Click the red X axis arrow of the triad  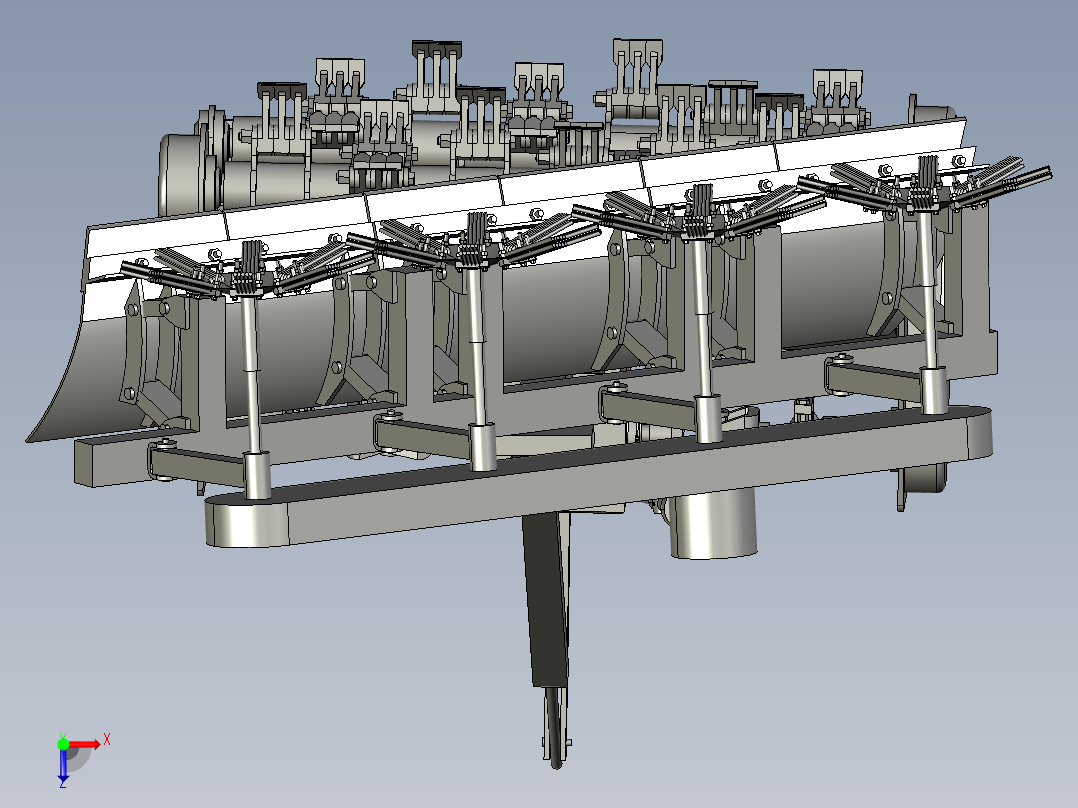pos(85,744)
